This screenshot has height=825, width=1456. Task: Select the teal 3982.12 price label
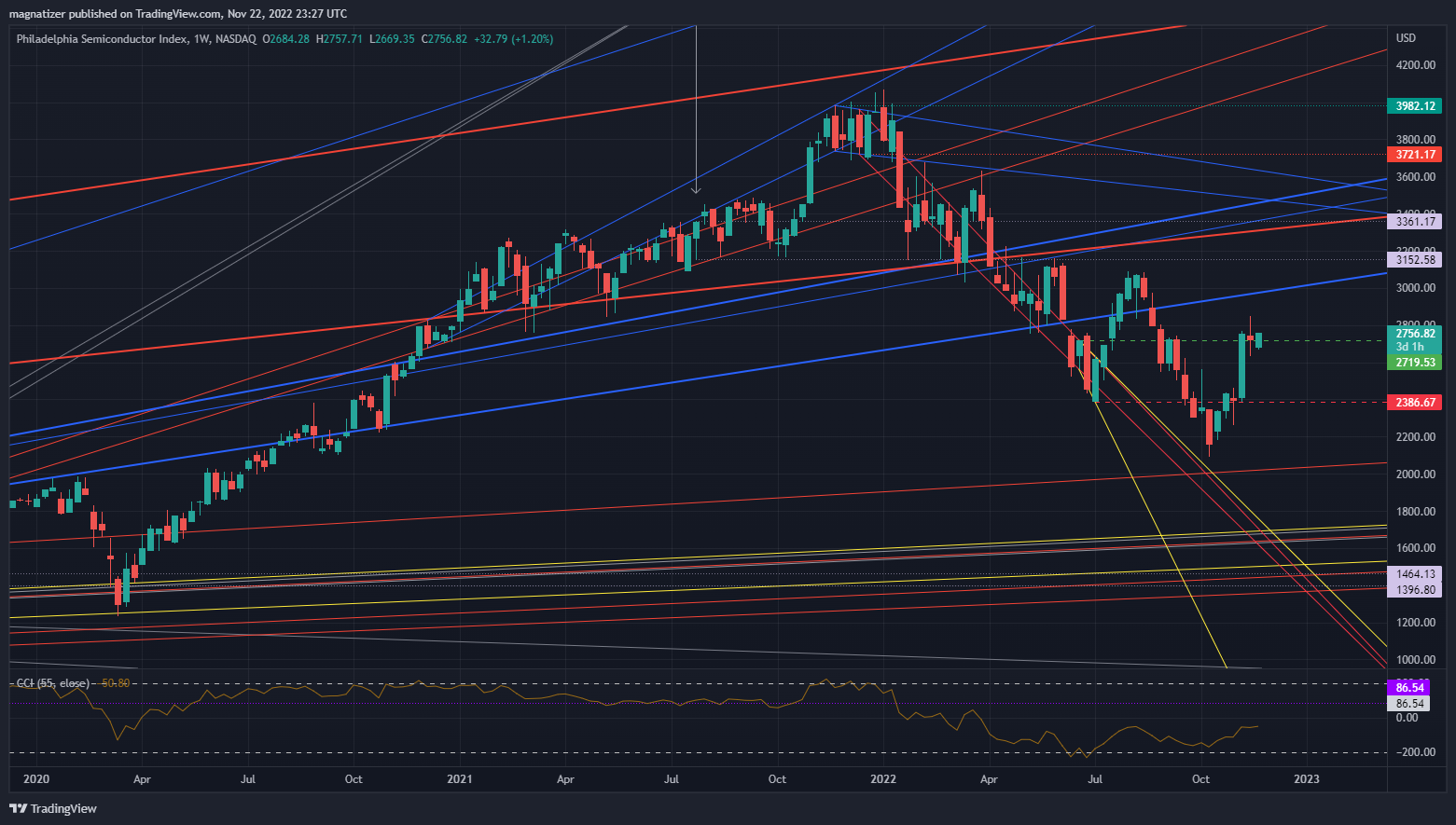point(1414,106)
